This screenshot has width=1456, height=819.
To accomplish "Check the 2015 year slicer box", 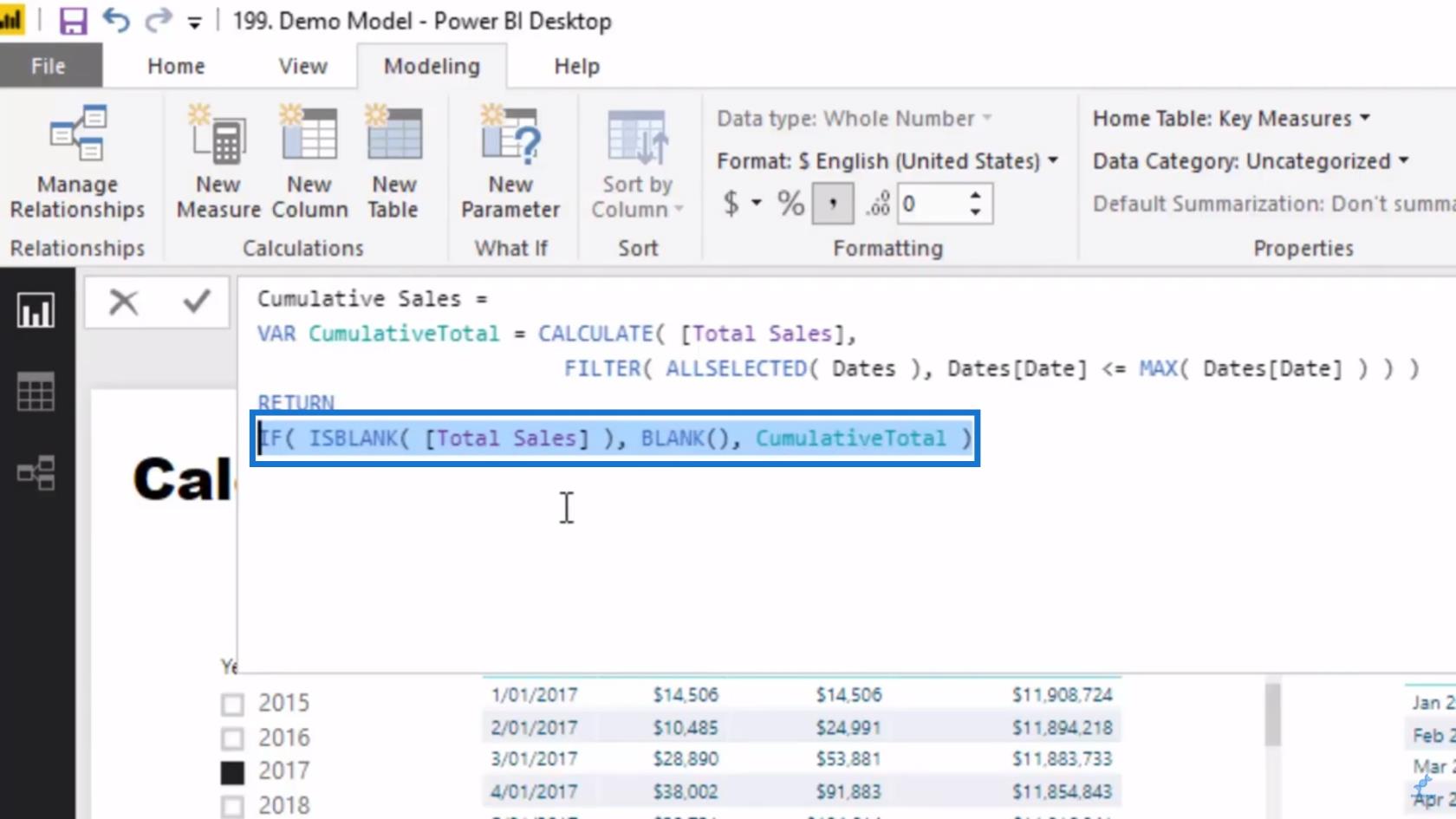I will pyautogui.click(x=232, y=704).
